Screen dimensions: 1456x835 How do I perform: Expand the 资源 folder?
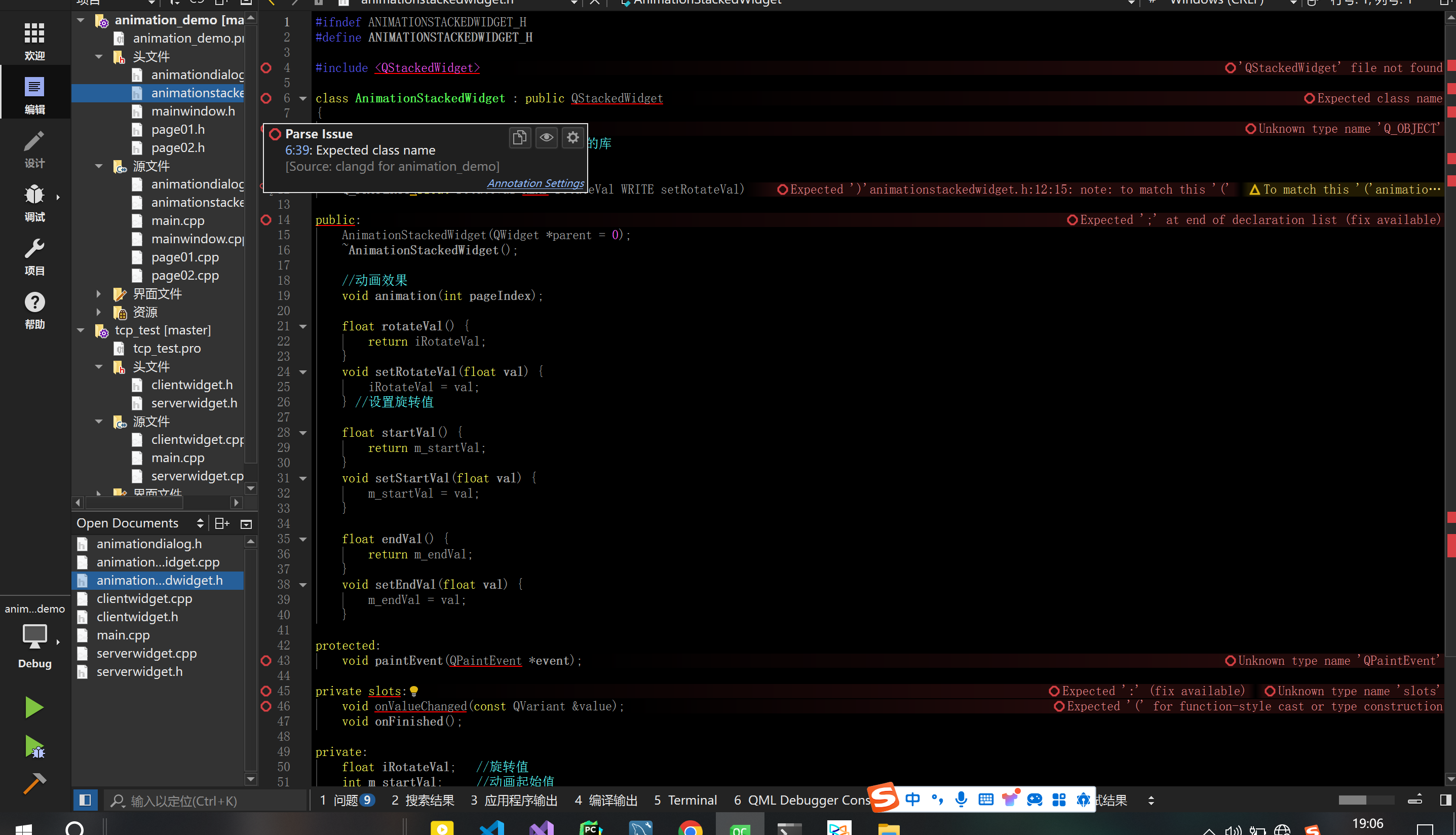(99, 312)
